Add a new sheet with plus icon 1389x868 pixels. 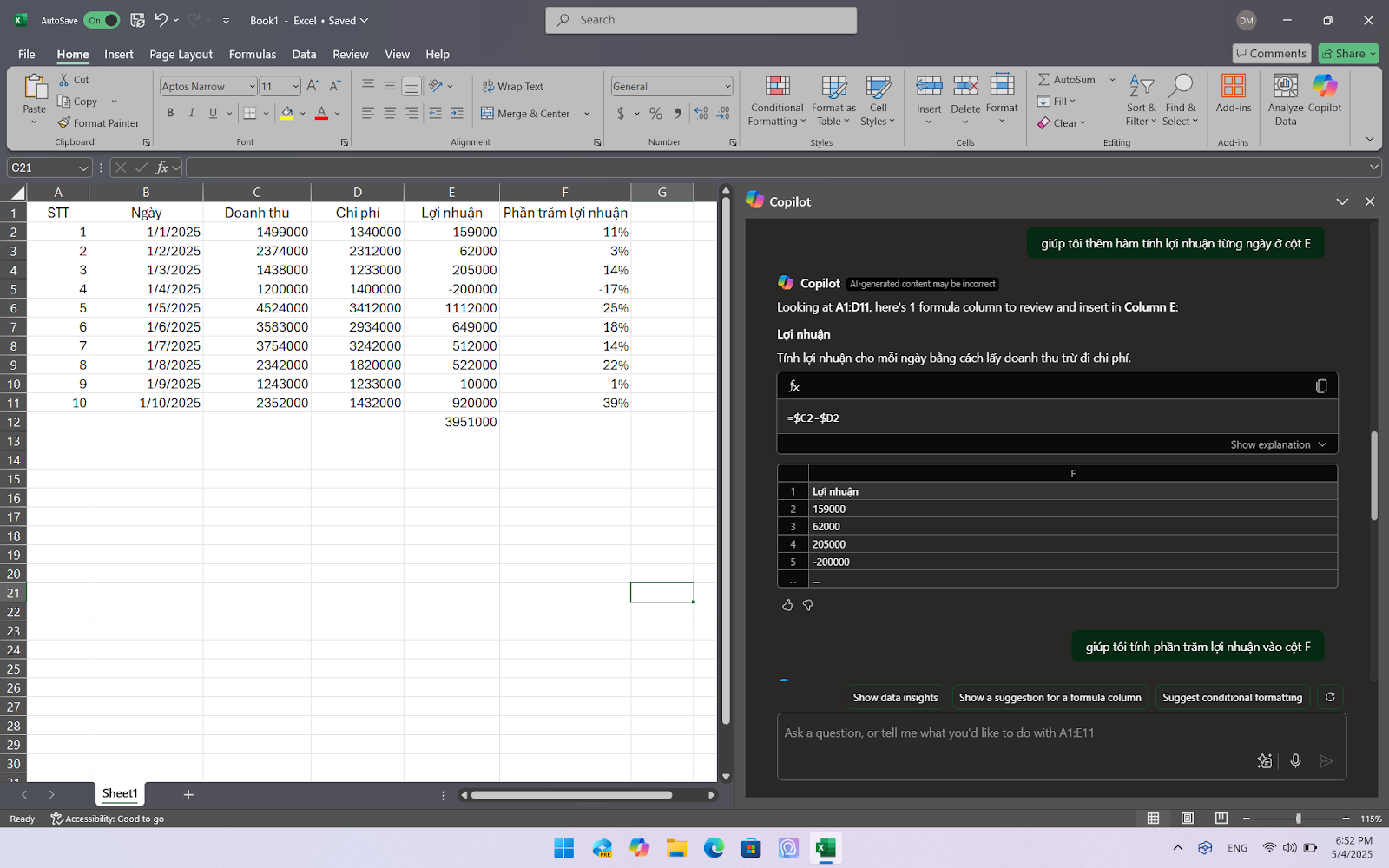pyautogui.click(x=188, y=794)
